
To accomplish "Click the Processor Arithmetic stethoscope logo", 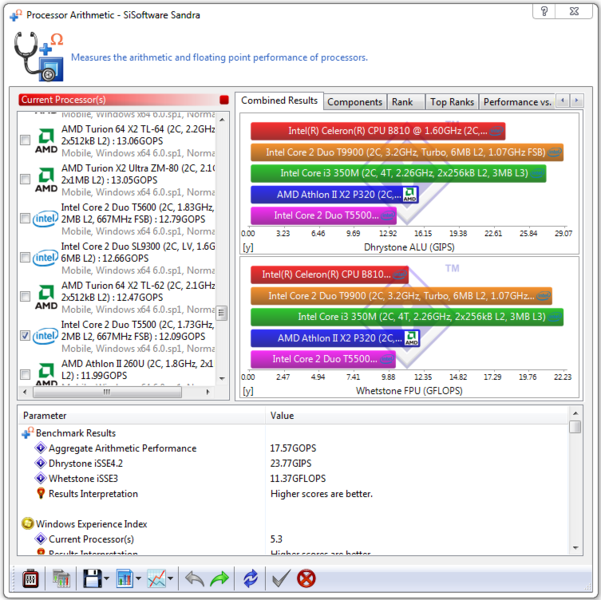I will 39,56.
